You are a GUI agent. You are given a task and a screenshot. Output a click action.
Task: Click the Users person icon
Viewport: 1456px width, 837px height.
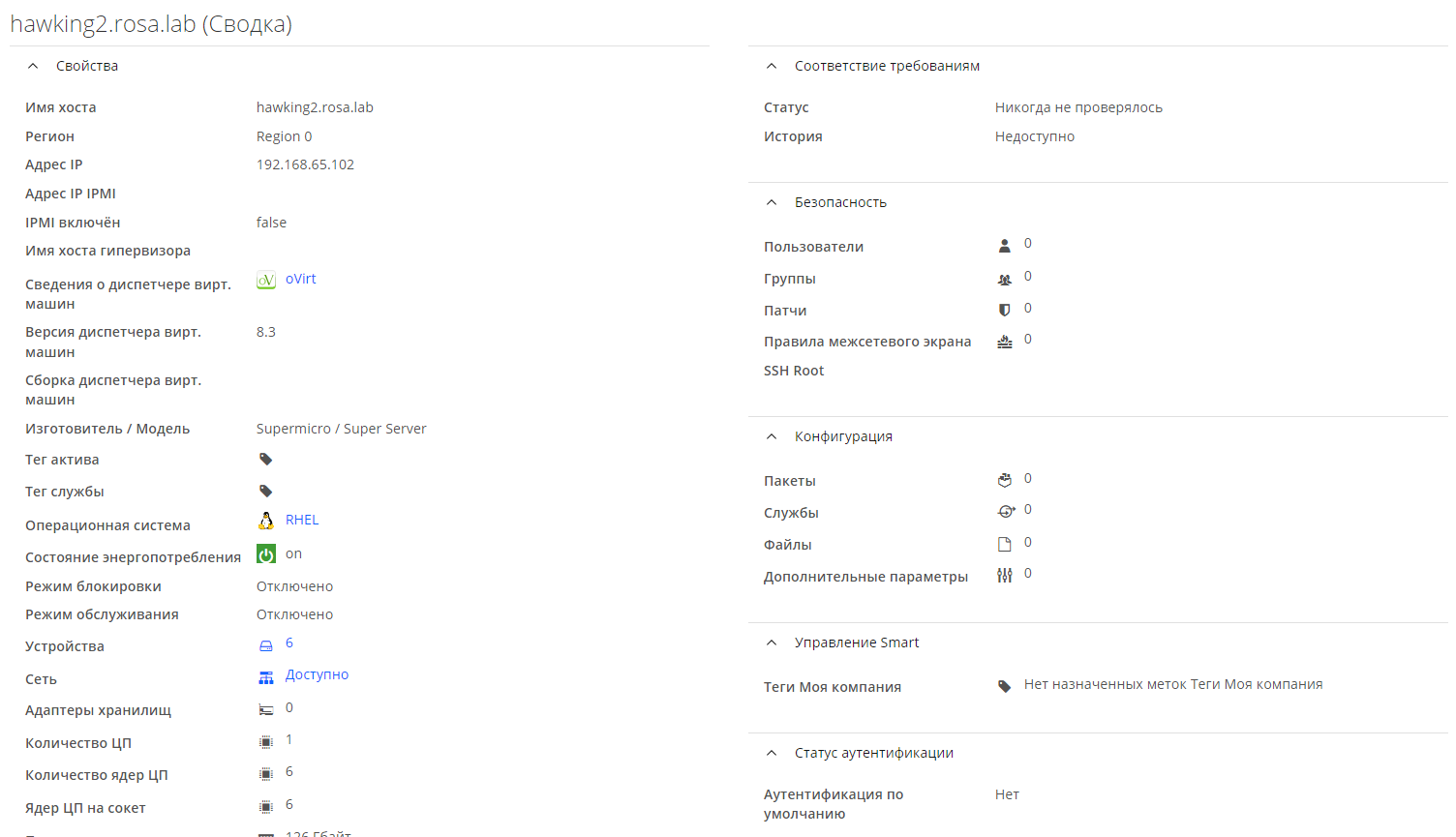(x=1005, y=246)
